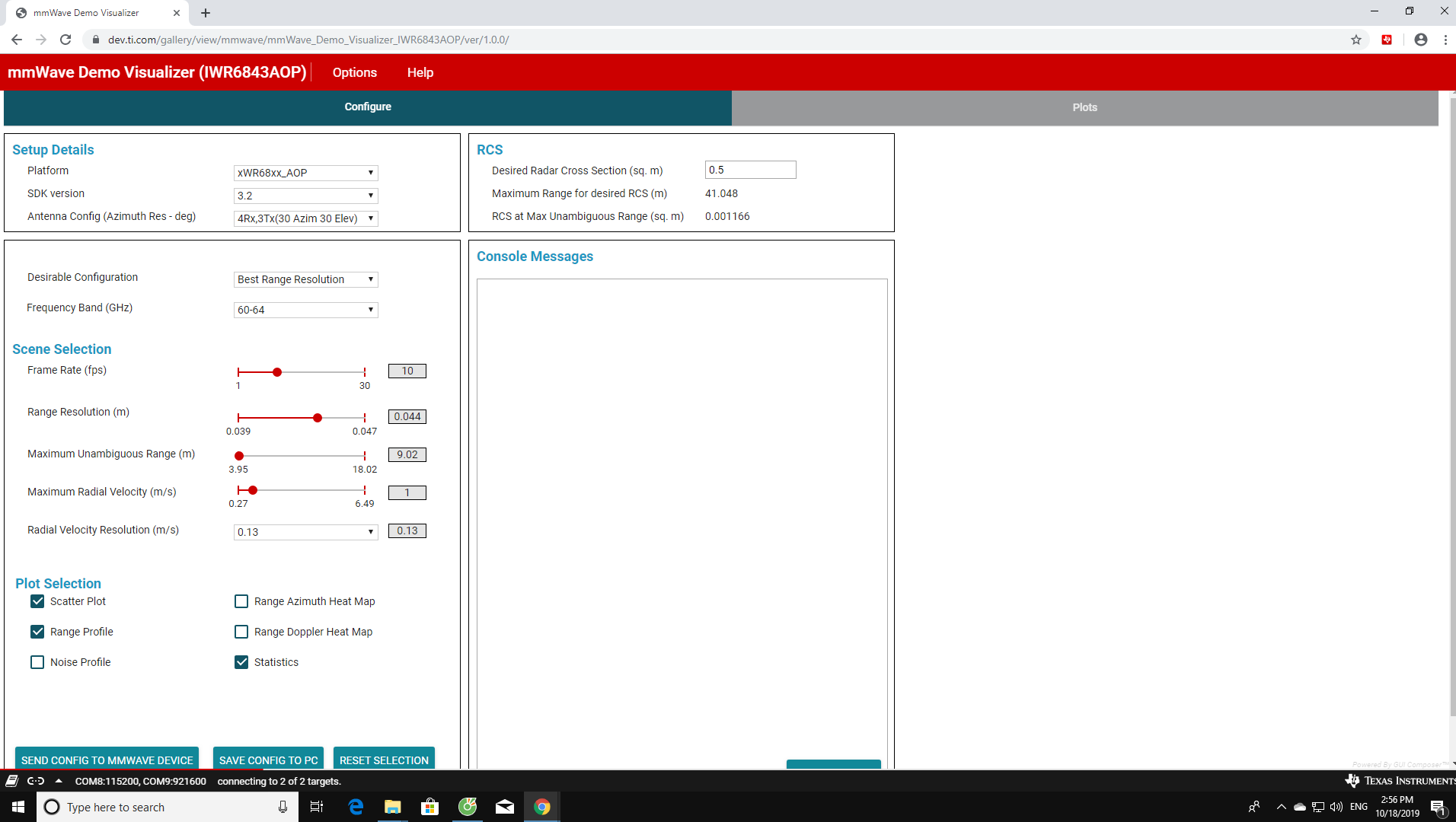The height and width of the screenshot is (822, 1456).
Task: Expand the status bar up arrow
Action: pos(59,781)
